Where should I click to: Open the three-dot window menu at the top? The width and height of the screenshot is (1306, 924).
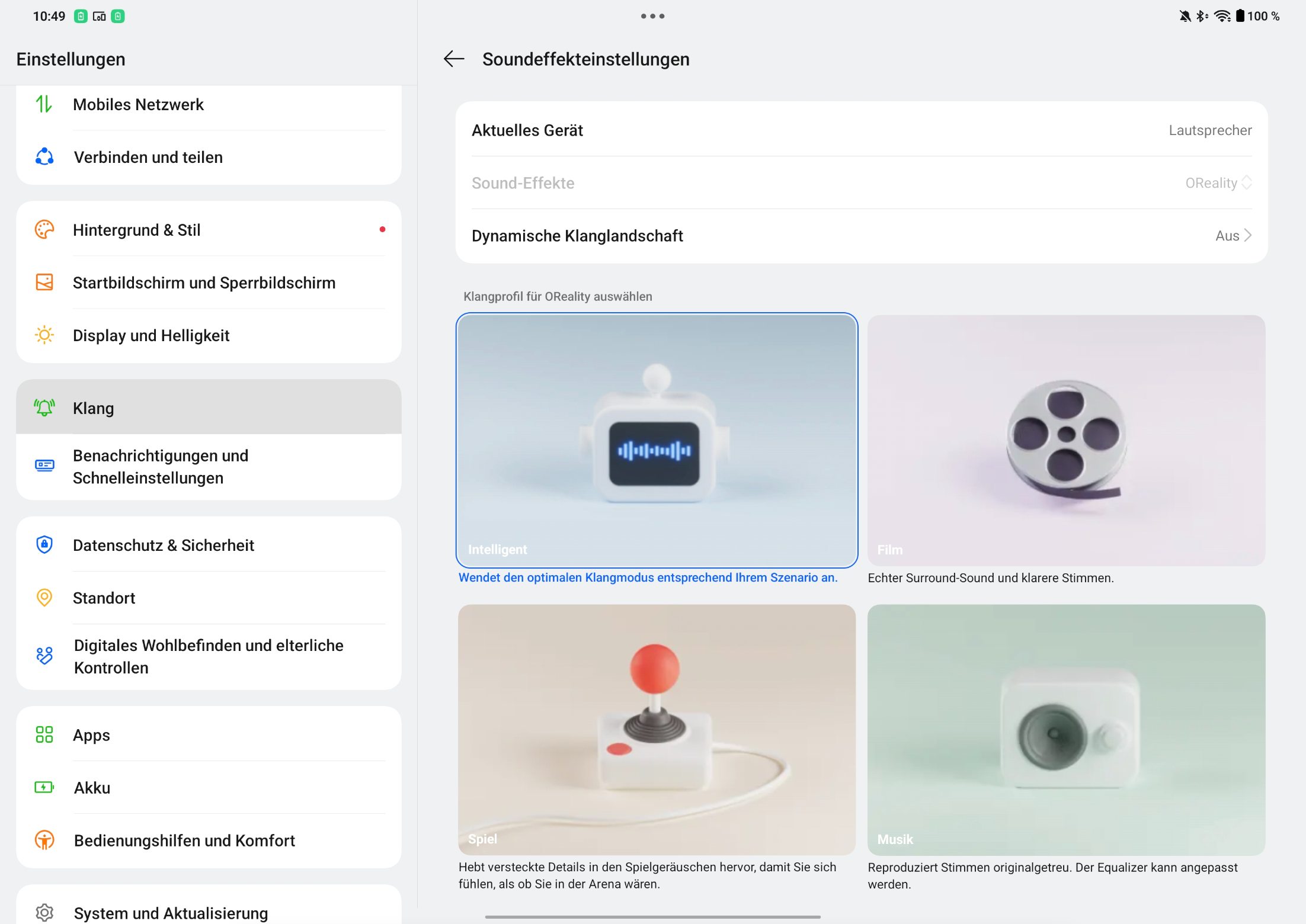[x=652, y=16]
